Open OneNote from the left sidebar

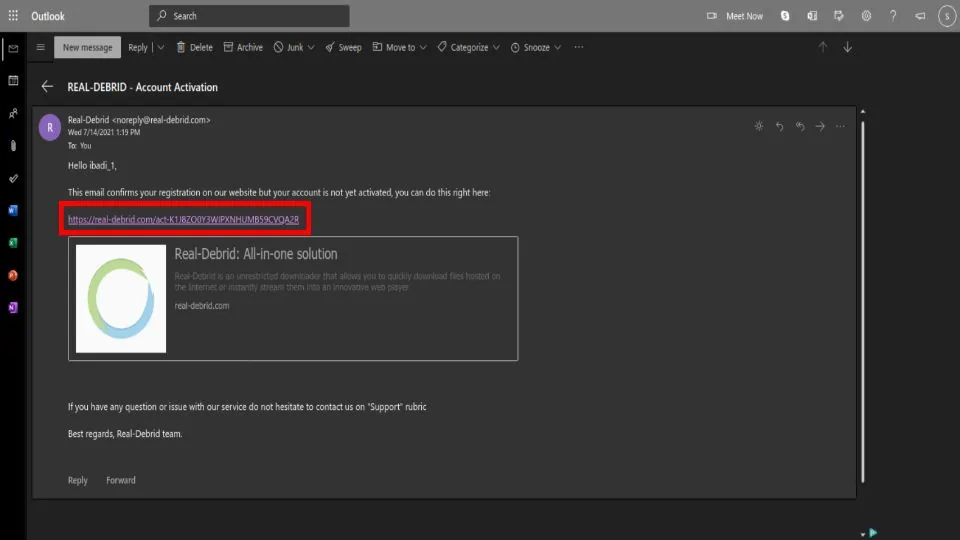(13, 308)
